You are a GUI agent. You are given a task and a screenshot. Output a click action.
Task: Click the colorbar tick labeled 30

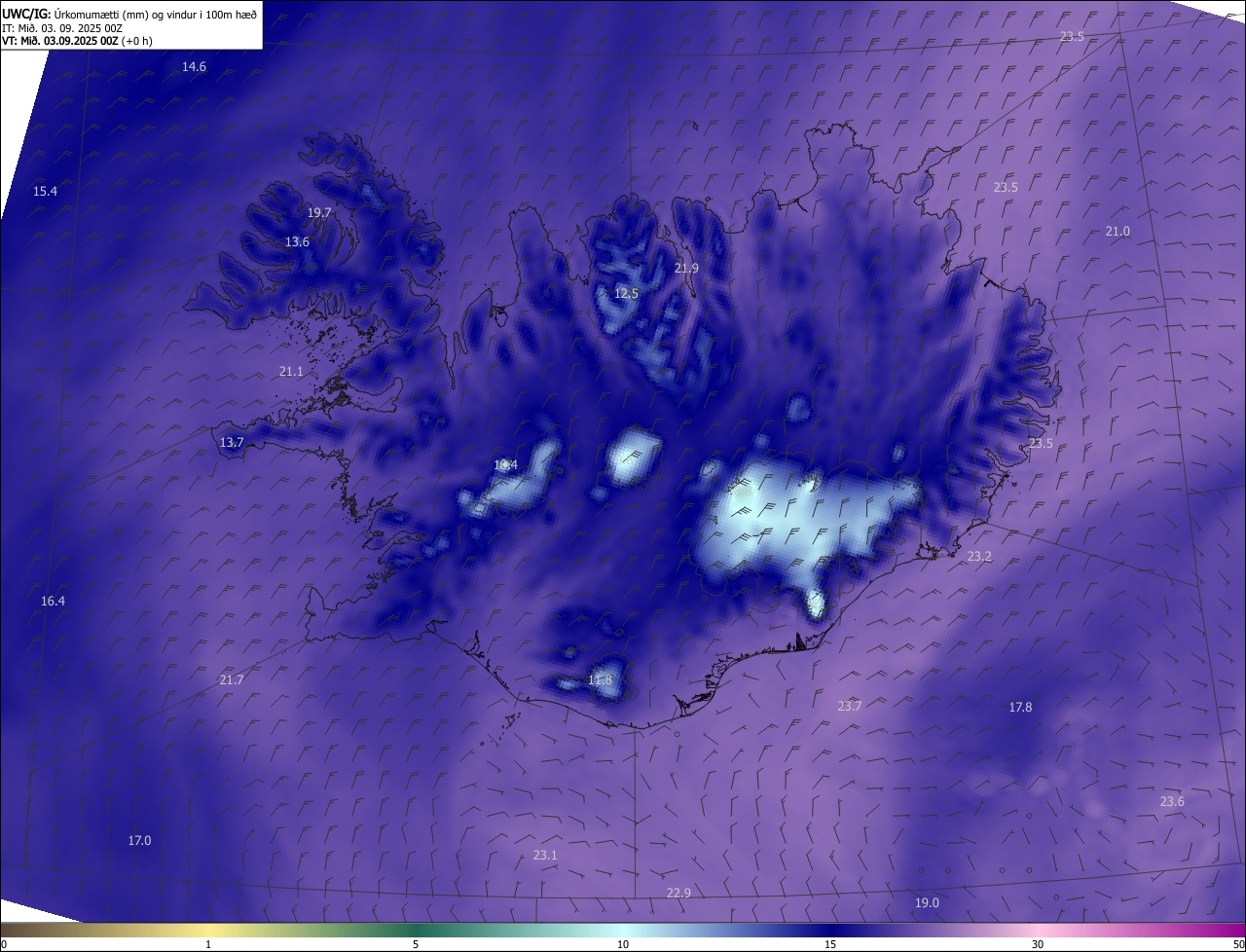[x=1038, y=944]
